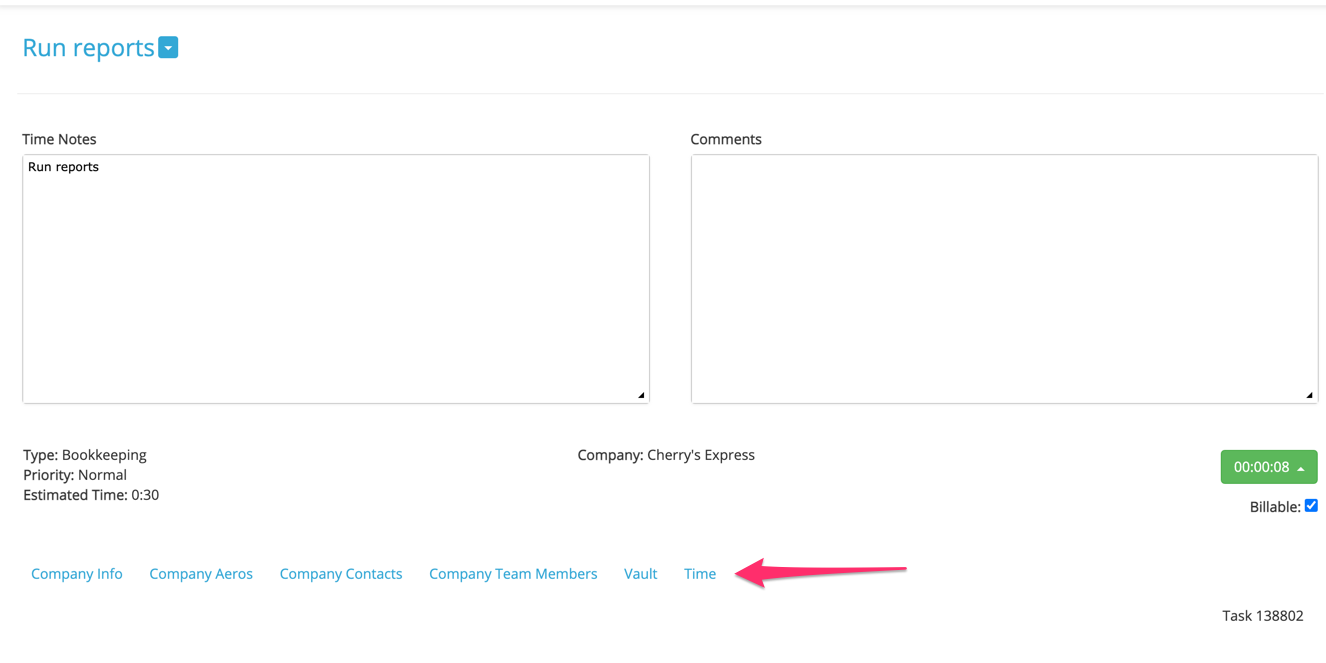Focus the Comments text box

point(1003,278)
